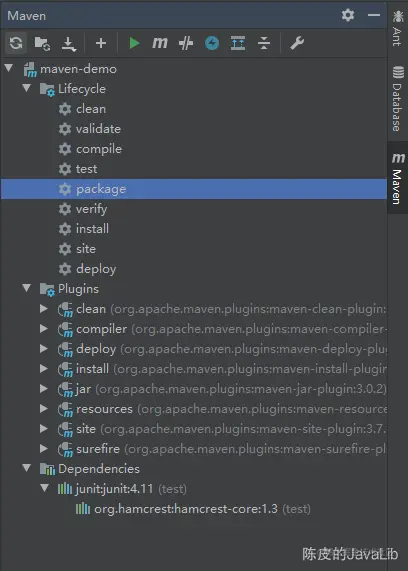The width and height of the screenshot is (408, 571).
Task: Expand the jar plugin node
Action: point(44,389)
